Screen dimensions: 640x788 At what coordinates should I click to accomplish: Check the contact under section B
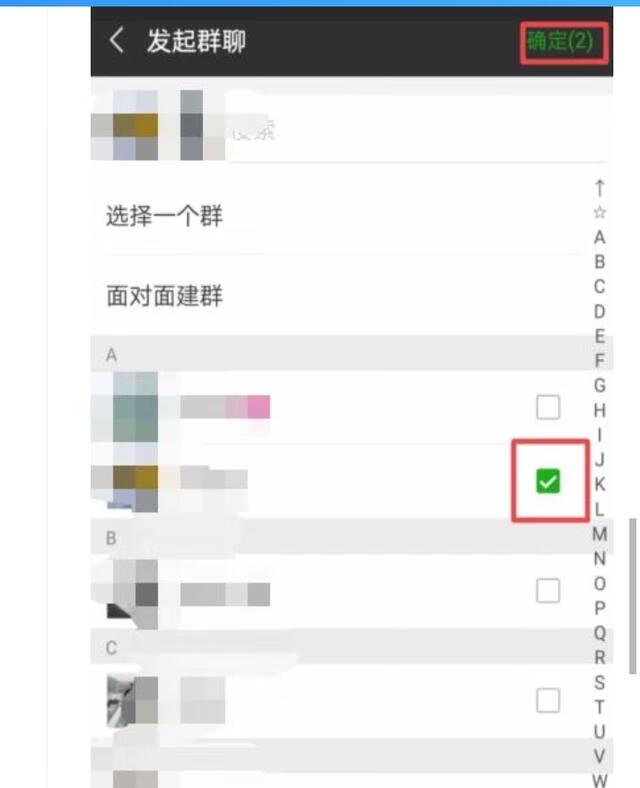[548, 590]
